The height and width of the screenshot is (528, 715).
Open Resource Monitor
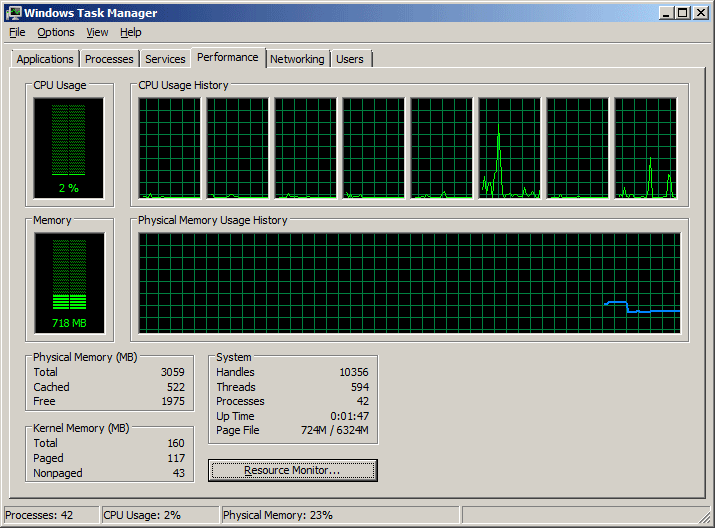292,470
